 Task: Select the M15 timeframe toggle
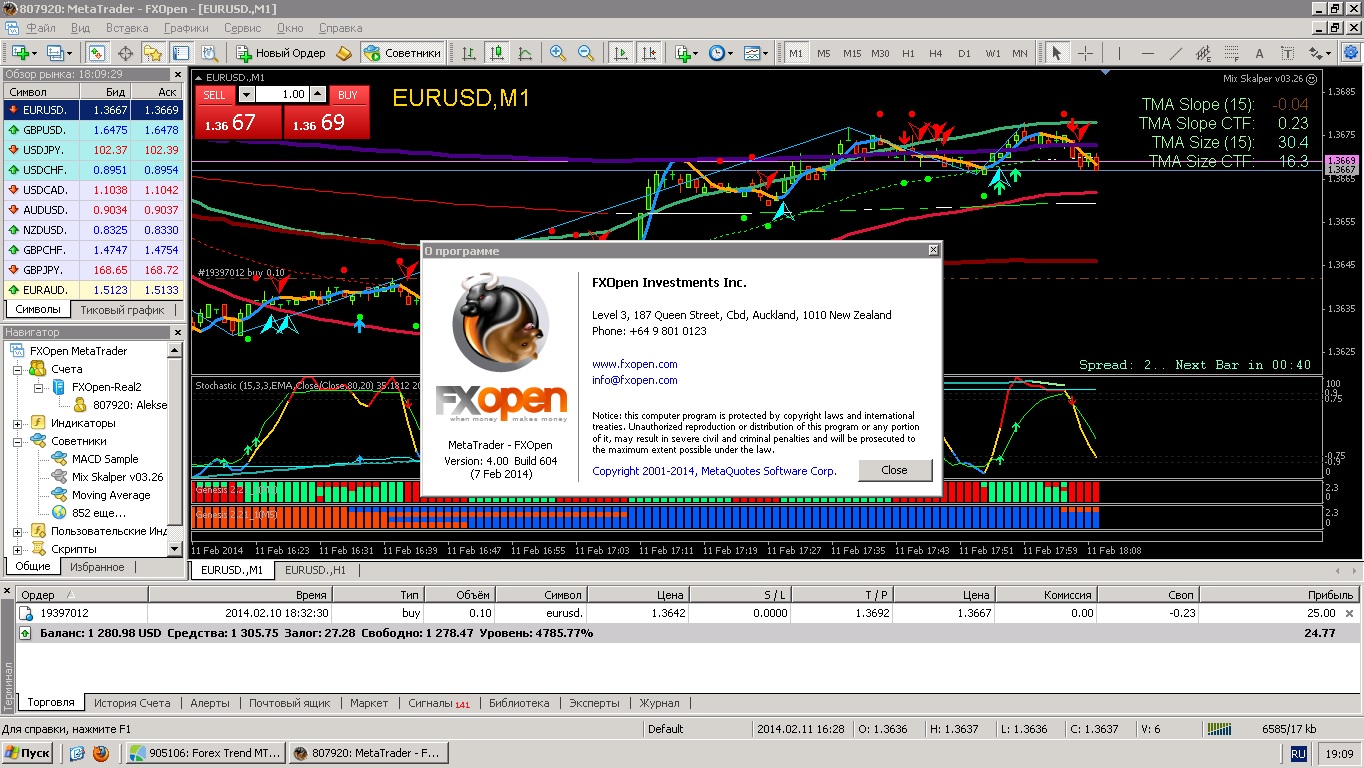pos(852,53)
